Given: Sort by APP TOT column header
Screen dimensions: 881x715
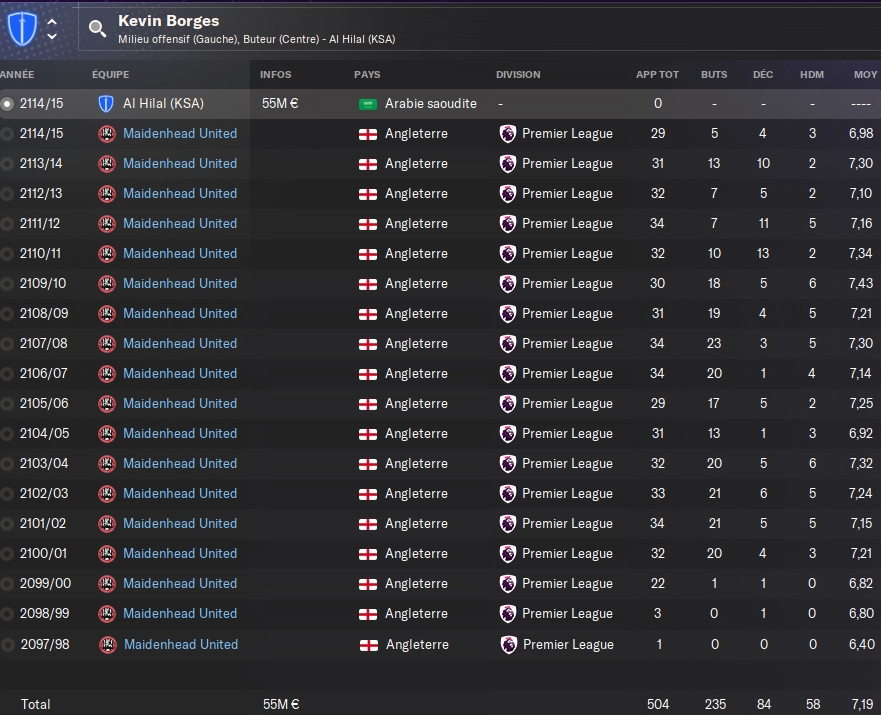Looking at the screenshot, I should [657, 75].
